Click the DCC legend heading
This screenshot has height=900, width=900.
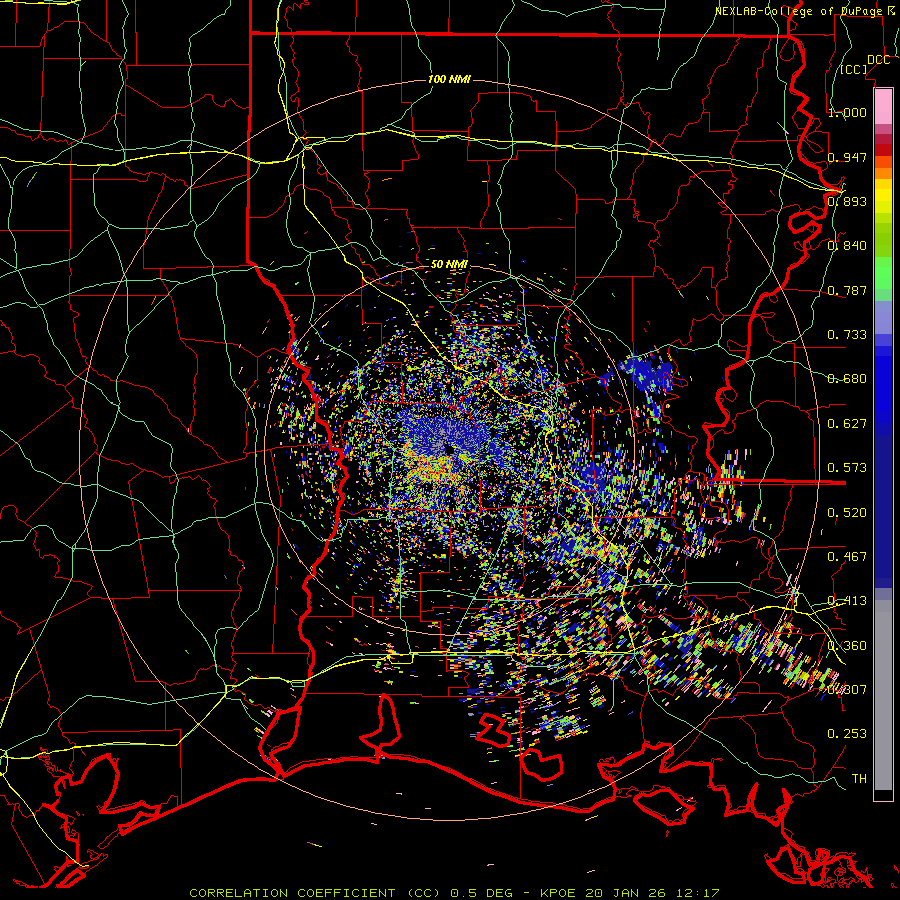click(878, 60)
